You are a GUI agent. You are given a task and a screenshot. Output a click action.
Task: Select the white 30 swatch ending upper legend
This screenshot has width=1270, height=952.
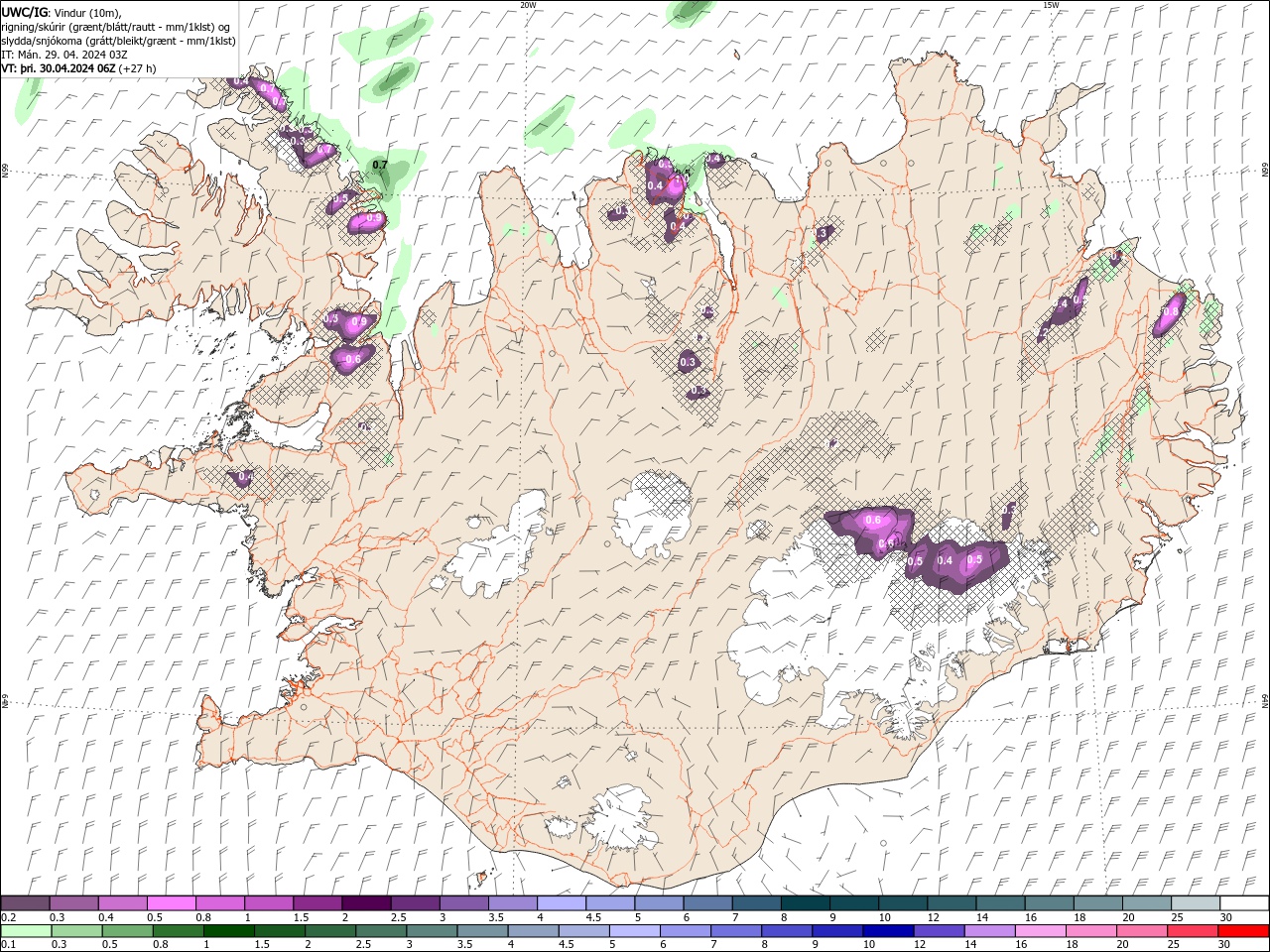(1244, 903)
